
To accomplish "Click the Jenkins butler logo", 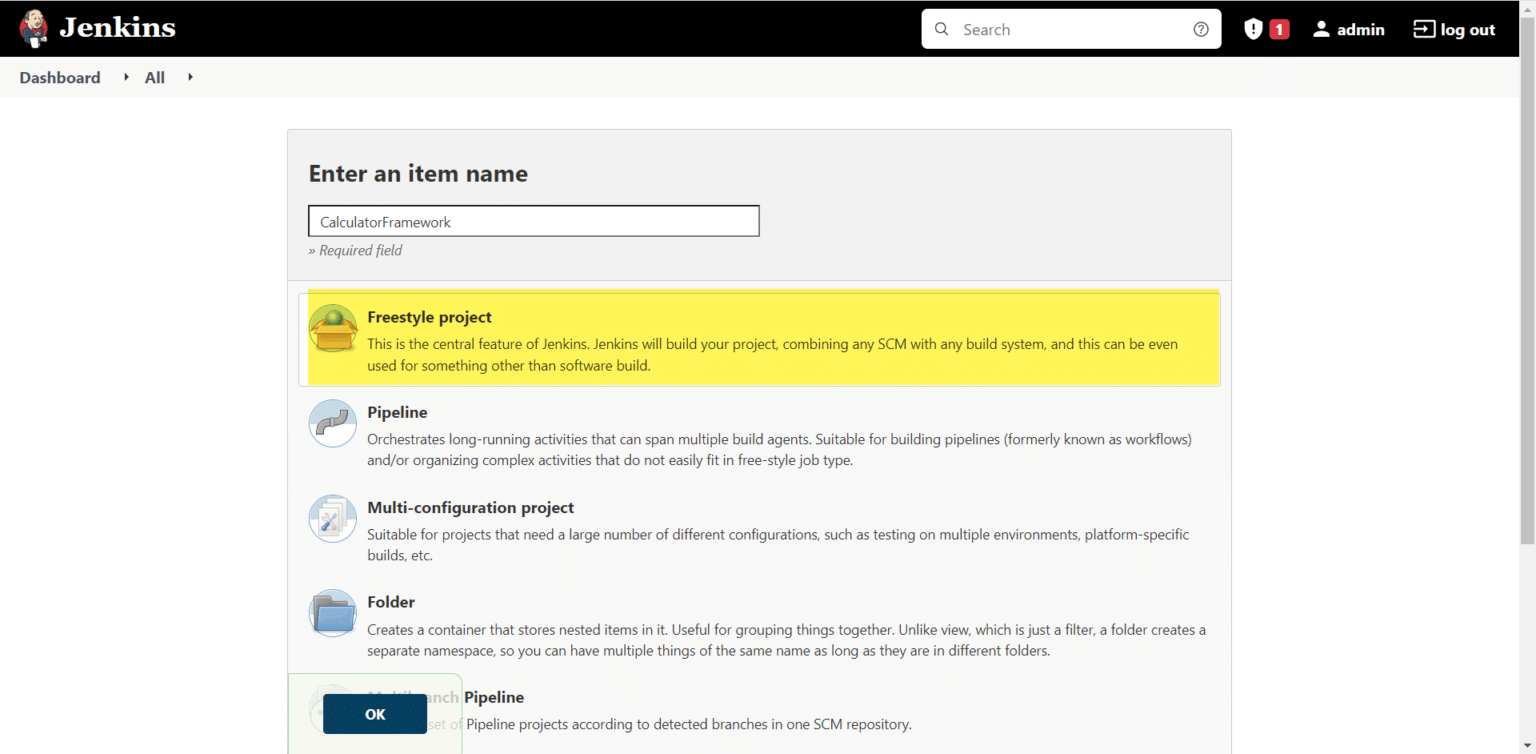I will pos(33,27).
